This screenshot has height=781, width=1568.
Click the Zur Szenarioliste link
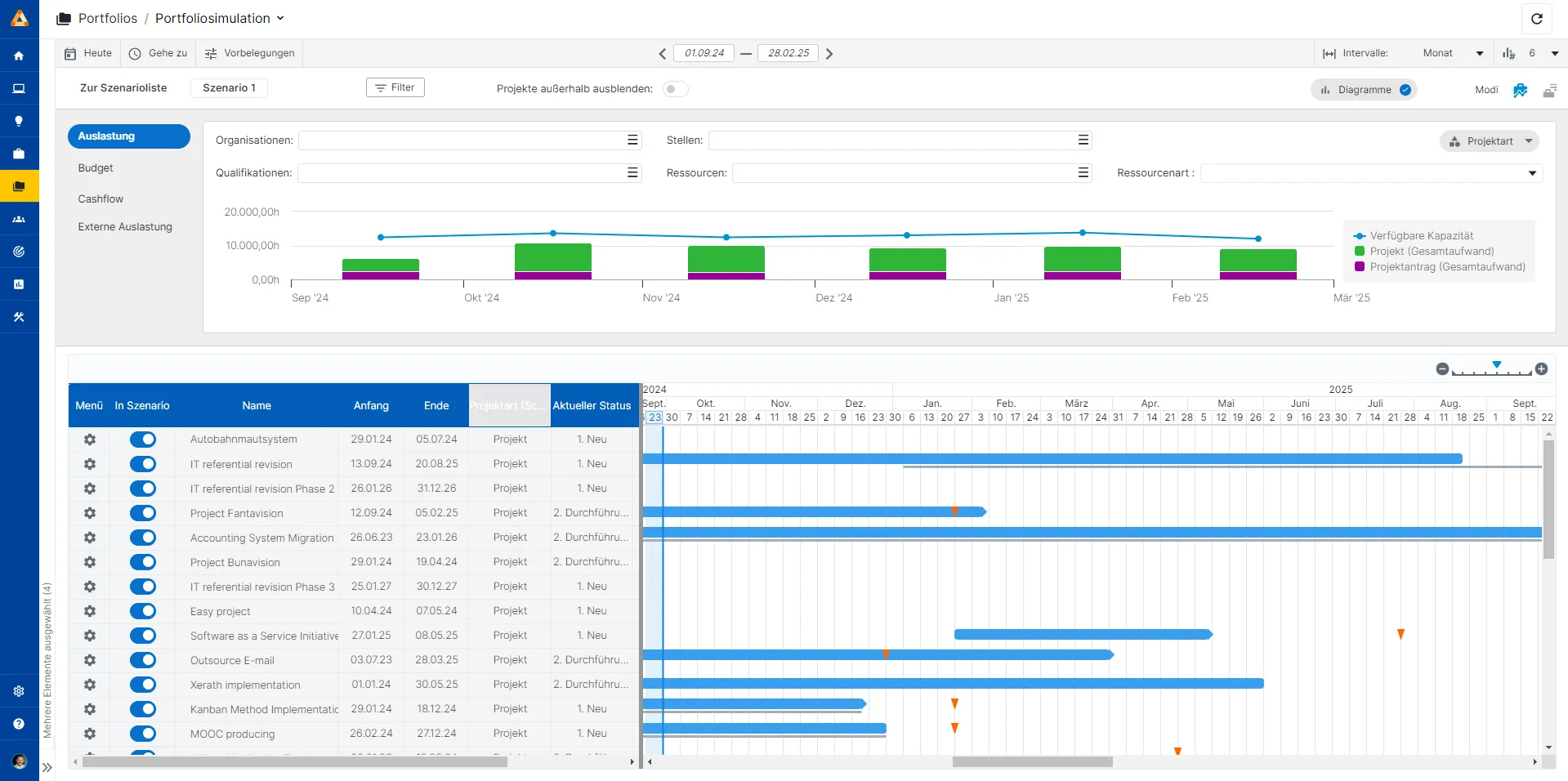[123, 87]
